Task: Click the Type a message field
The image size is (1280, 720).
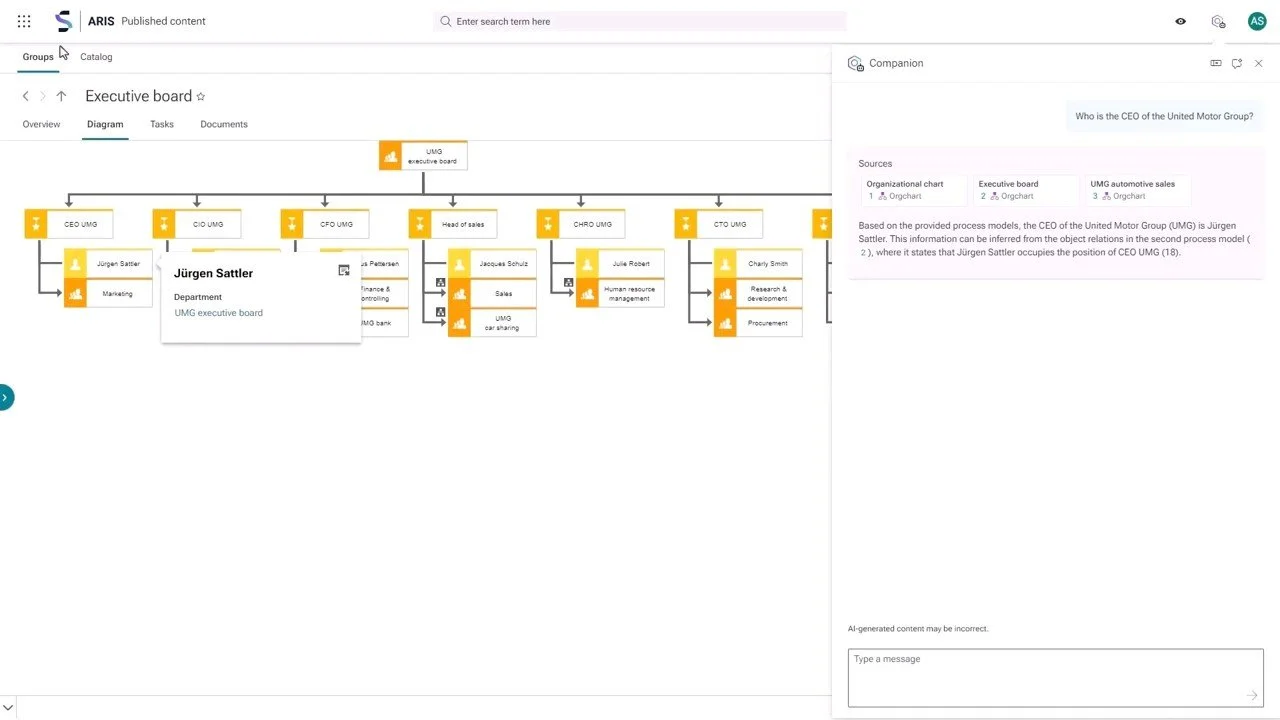Action: [x=1056, y=677]
